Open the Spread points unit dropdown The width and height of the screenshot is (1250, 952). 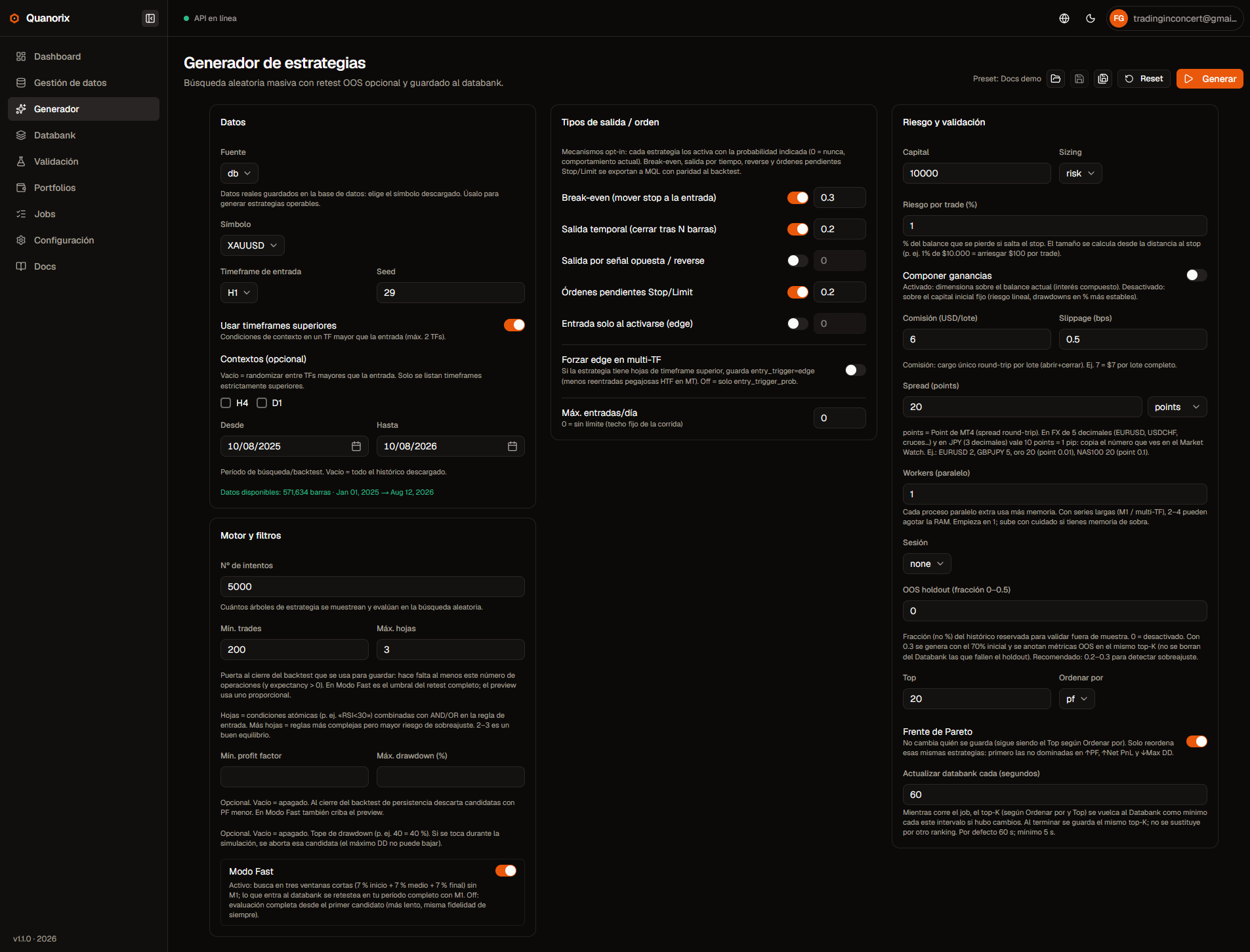point(1177,407)
